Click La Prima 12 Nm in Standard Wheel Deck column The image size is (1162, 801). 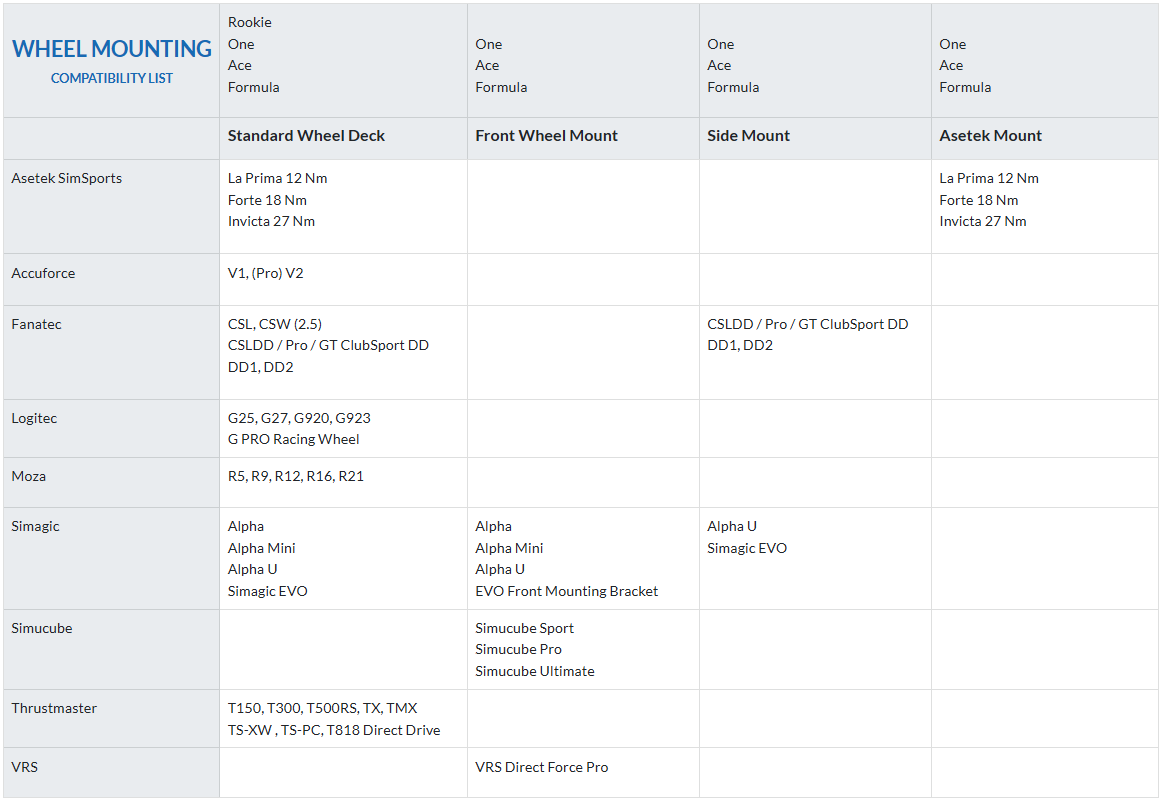[277, 178]
